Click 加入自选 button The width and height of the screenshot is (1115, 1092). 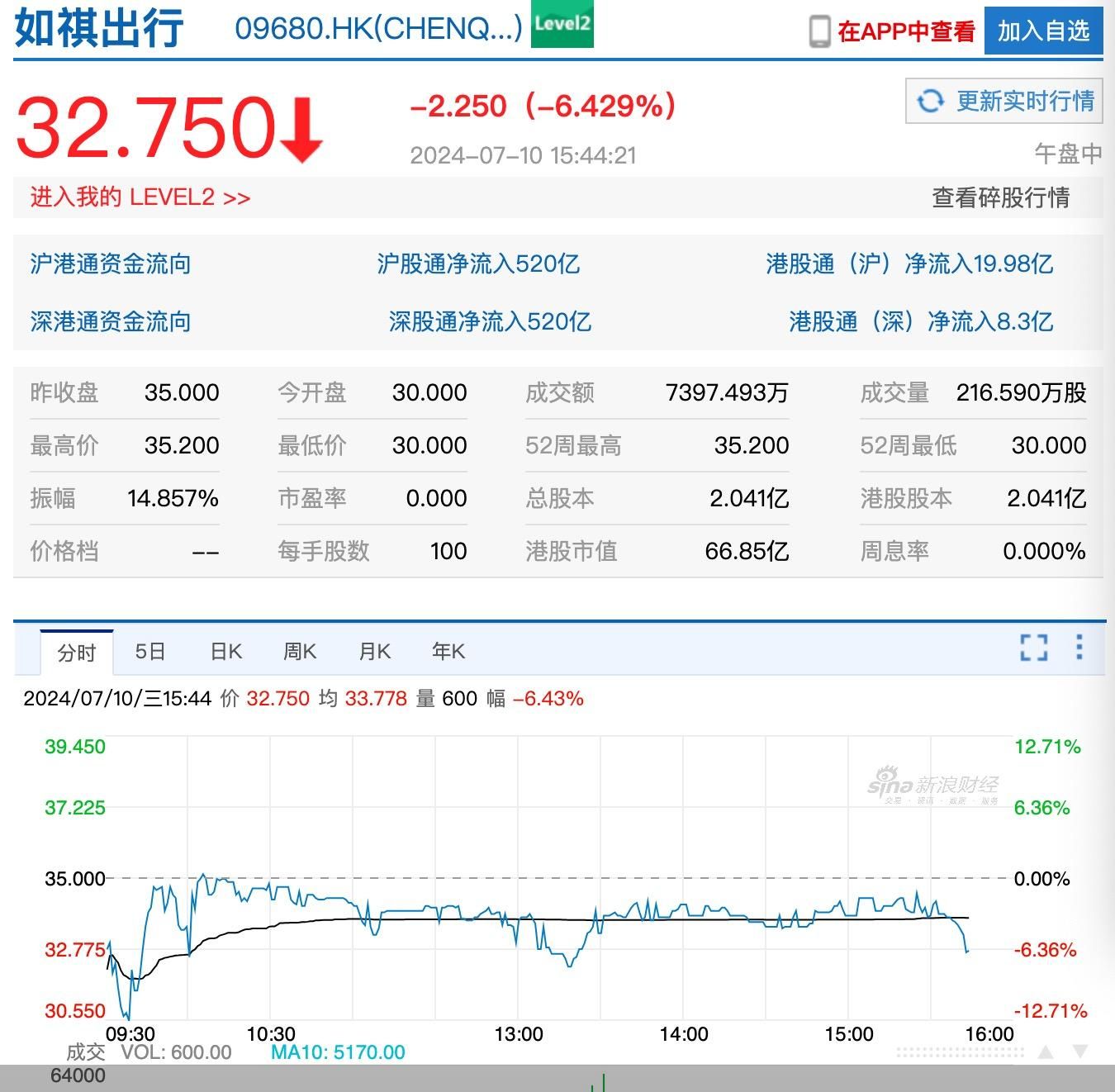(1043, 31)
